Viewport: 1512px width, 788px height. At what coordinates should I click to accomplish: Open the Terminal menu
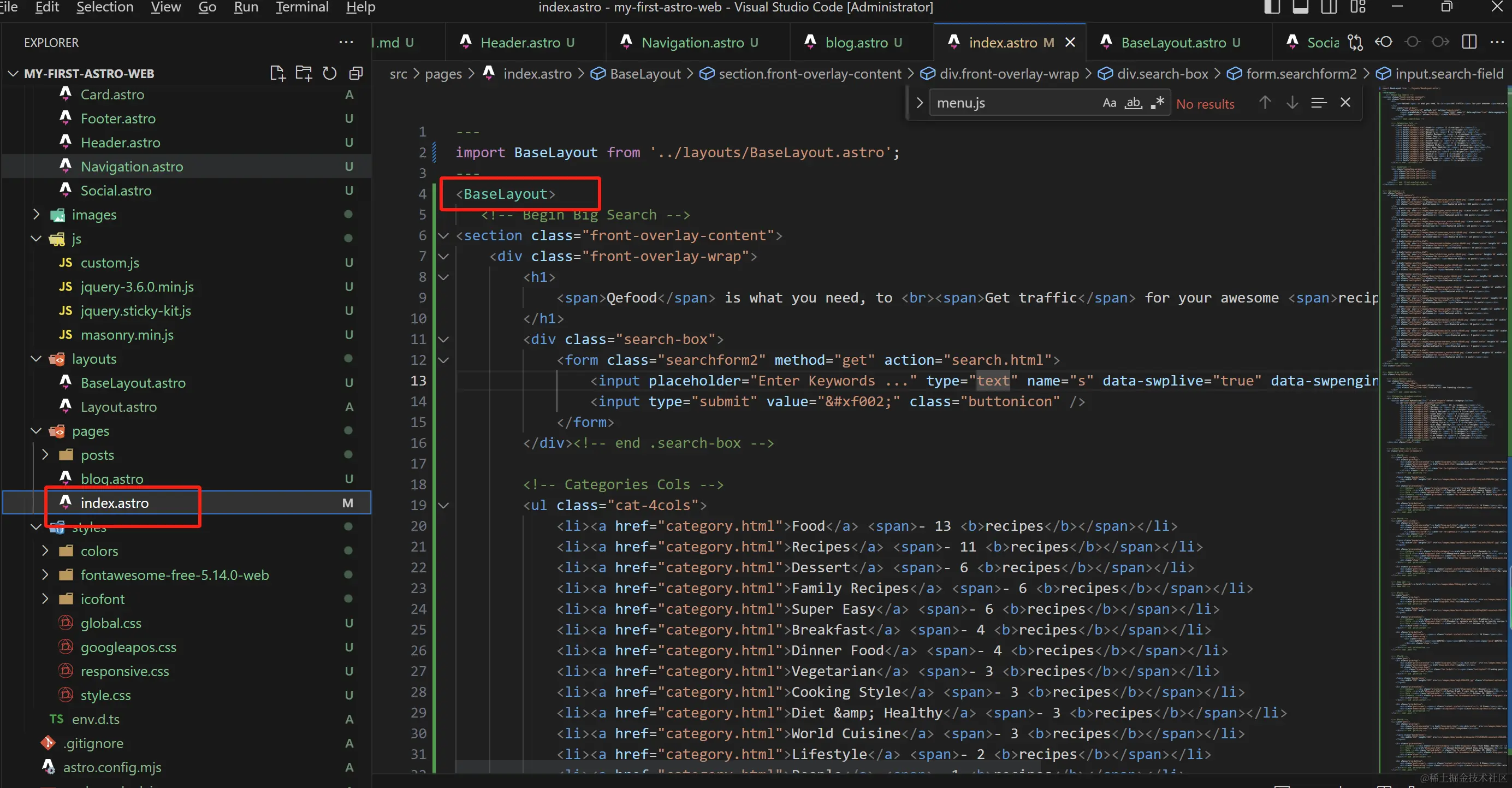302,8
